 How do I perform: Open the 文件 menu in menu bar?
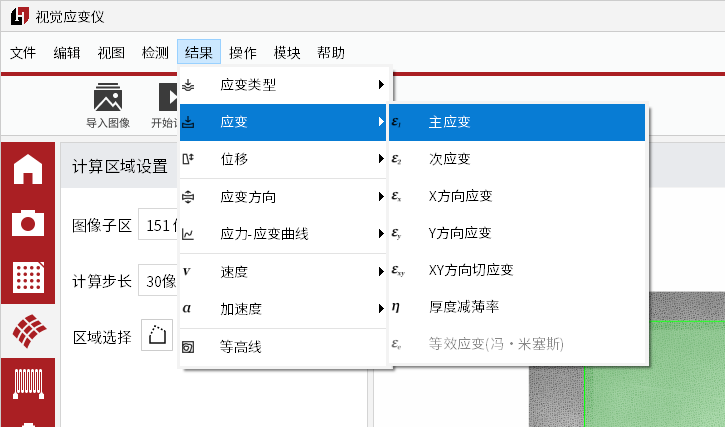click(x=23, y=53)
